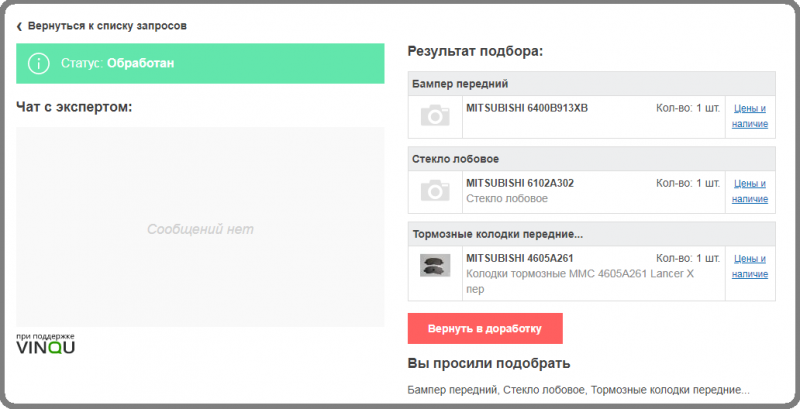Click 'Кол-во: 1 шт.' for the front bumper
The image size is (800, 409).
[688, 108]
